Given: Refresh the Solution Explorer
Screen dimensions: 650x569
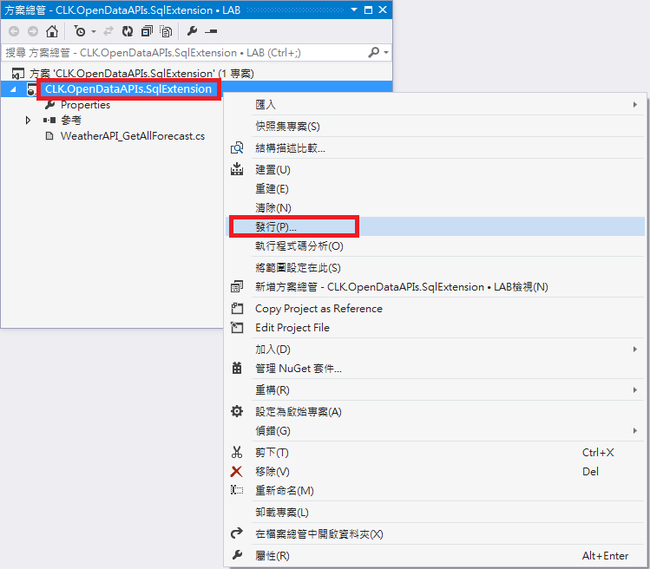Looking at the screenshot, I should 128,31.
